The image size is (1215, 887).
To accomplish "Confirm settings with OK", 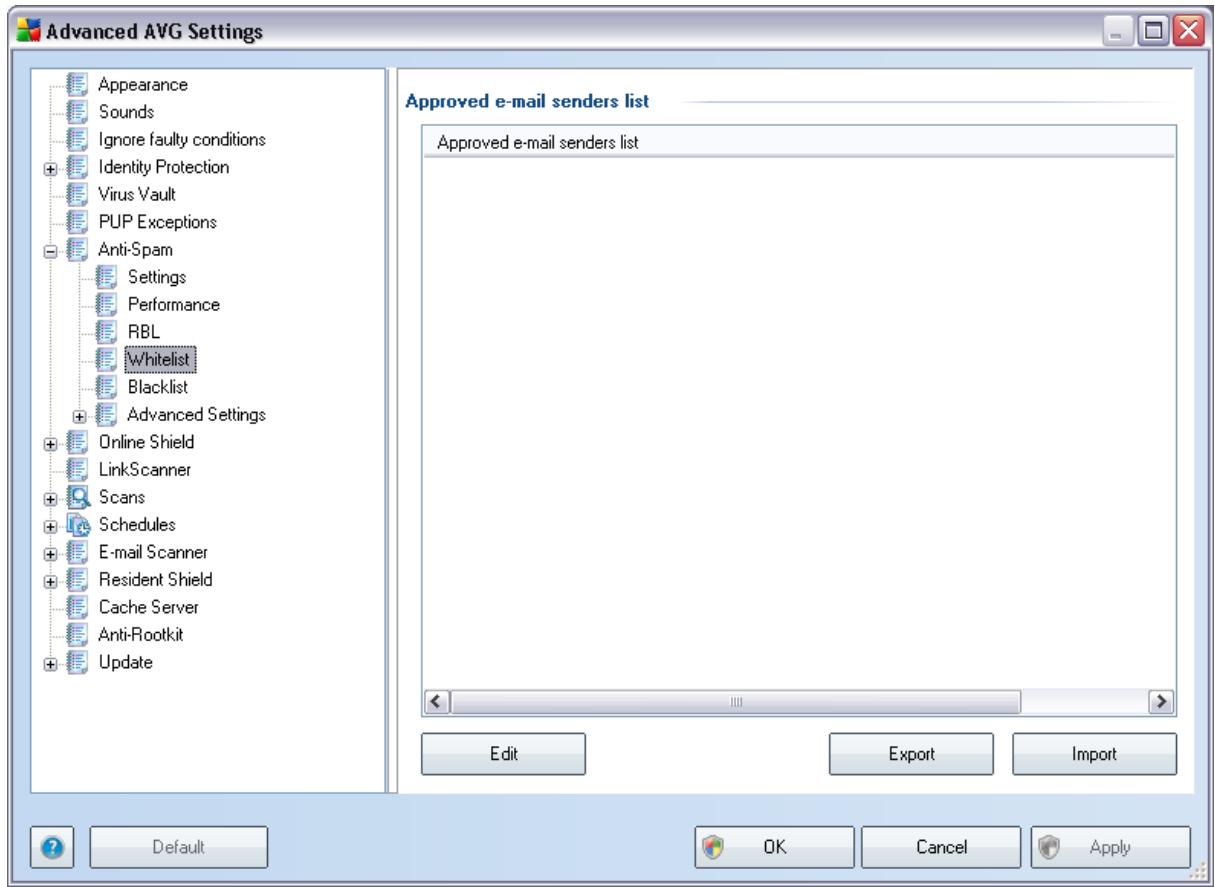I will 774,846.
